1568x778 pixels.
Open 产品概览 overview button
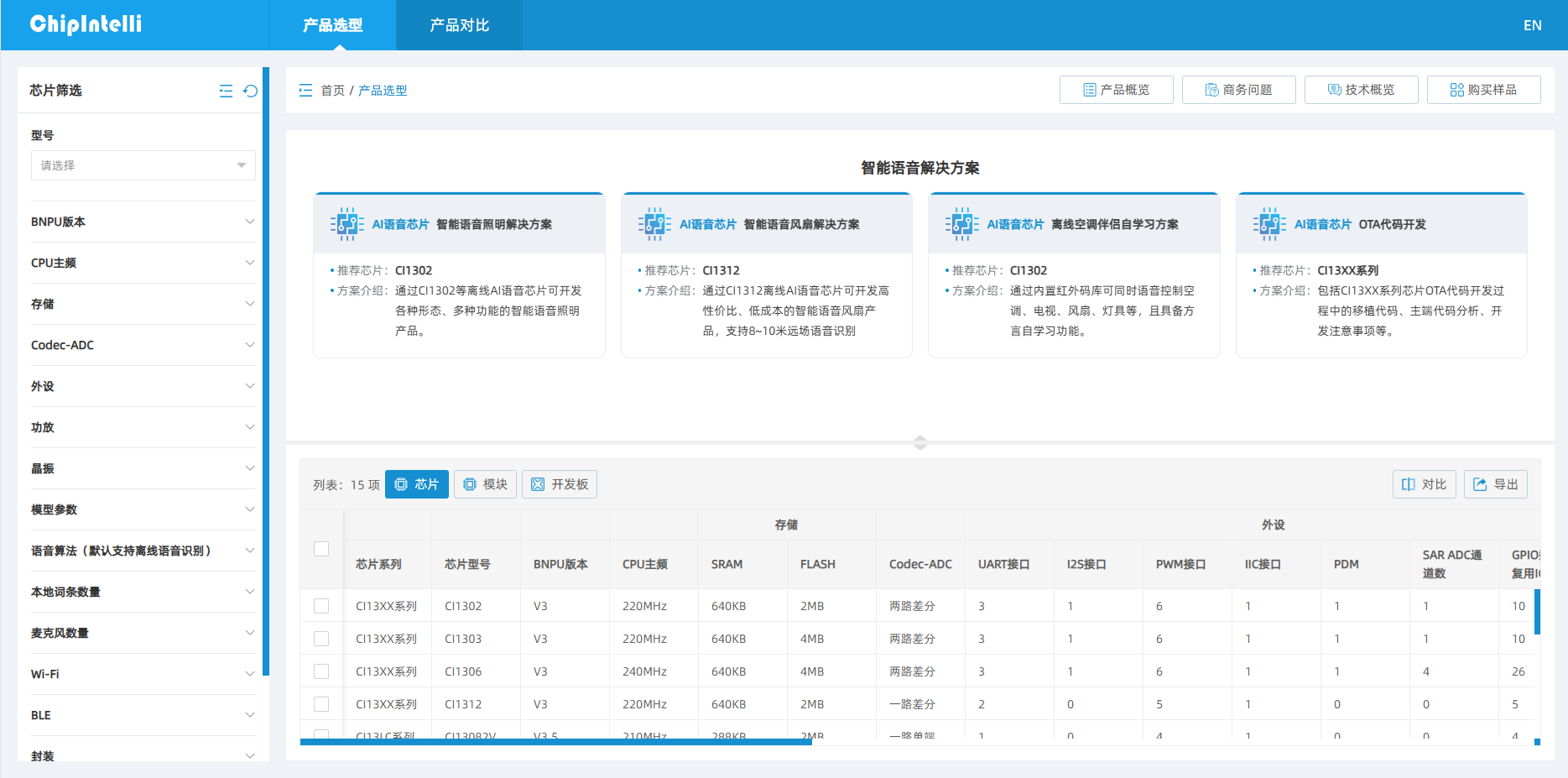tap(1116, 90)
